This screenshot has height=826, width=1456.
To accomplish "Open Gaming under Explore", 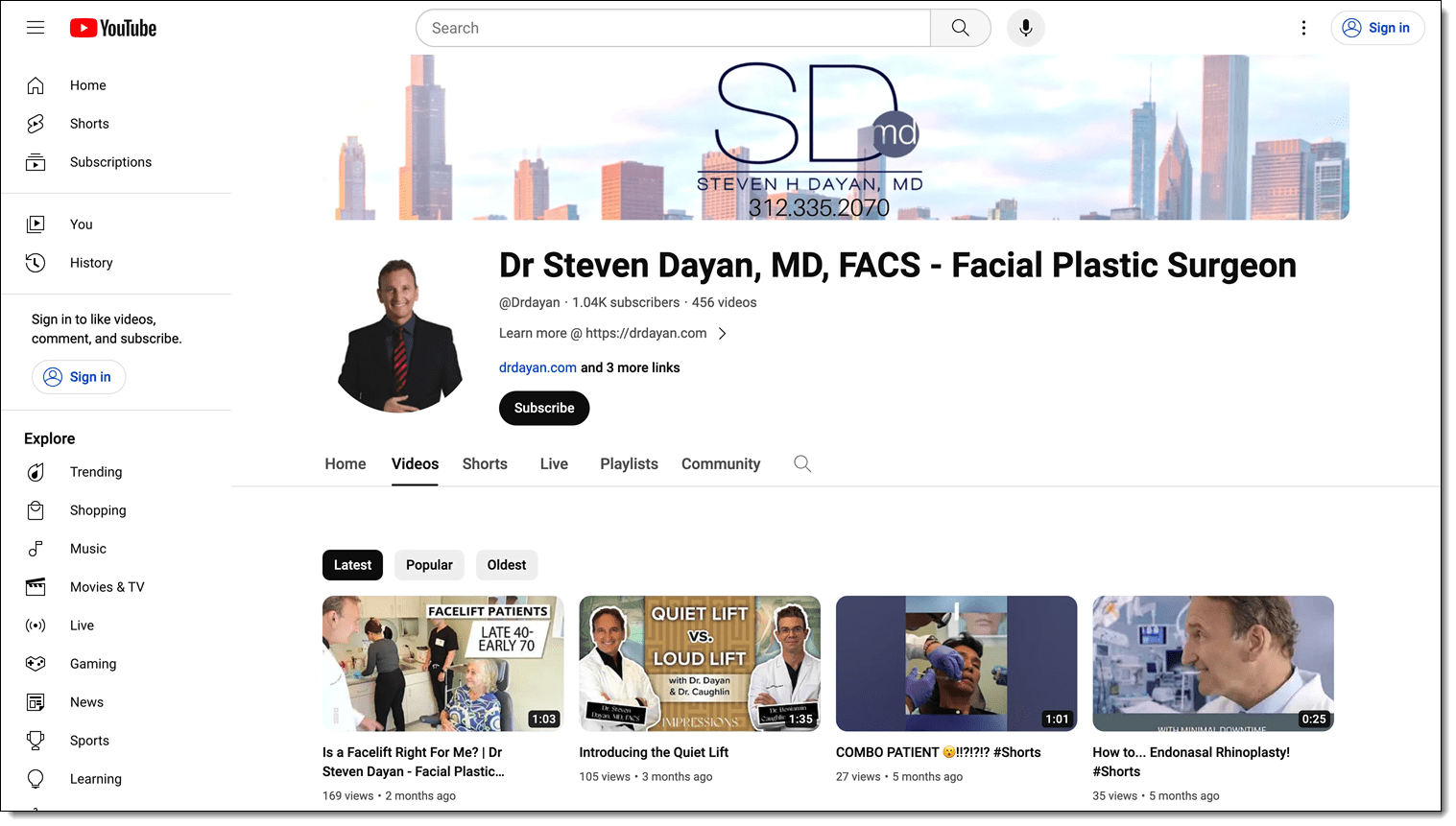I will click(x=93, y=664).
